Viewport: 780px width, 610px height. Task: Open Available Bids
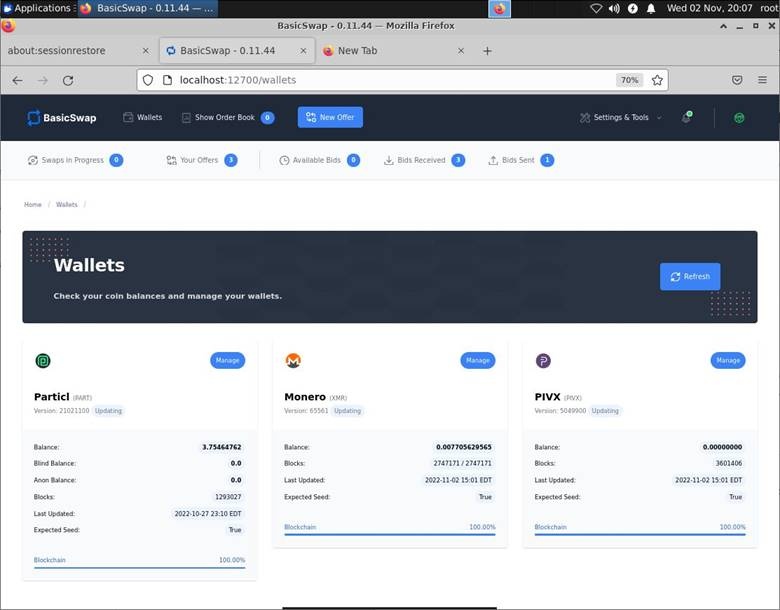tap(319, 160)
